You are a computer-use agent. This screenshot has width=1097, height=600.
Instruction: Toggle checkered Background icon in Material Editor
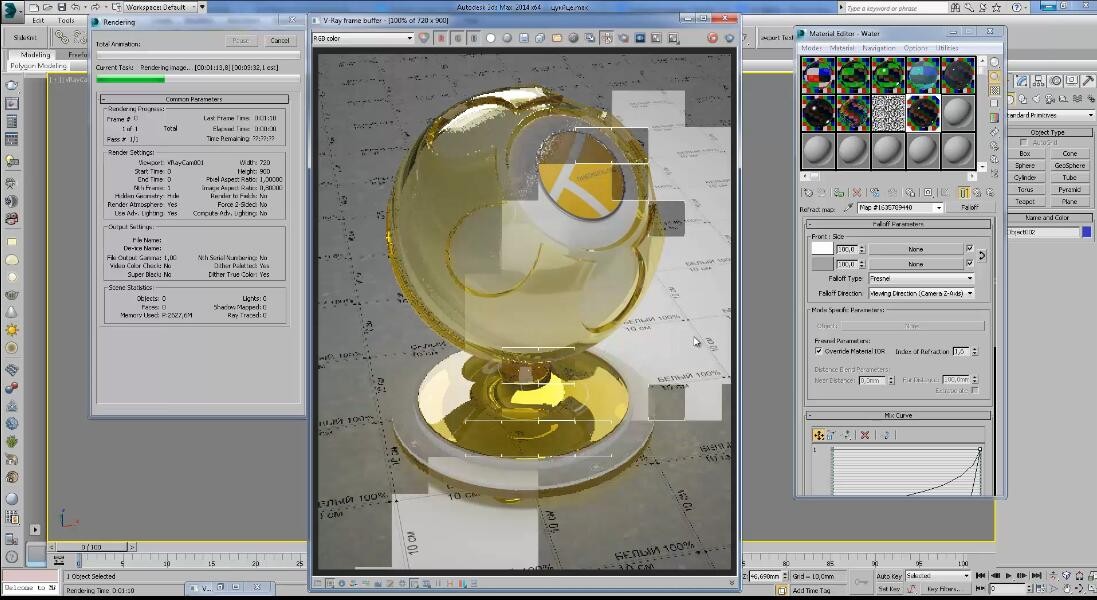click(x=994, y=90)
